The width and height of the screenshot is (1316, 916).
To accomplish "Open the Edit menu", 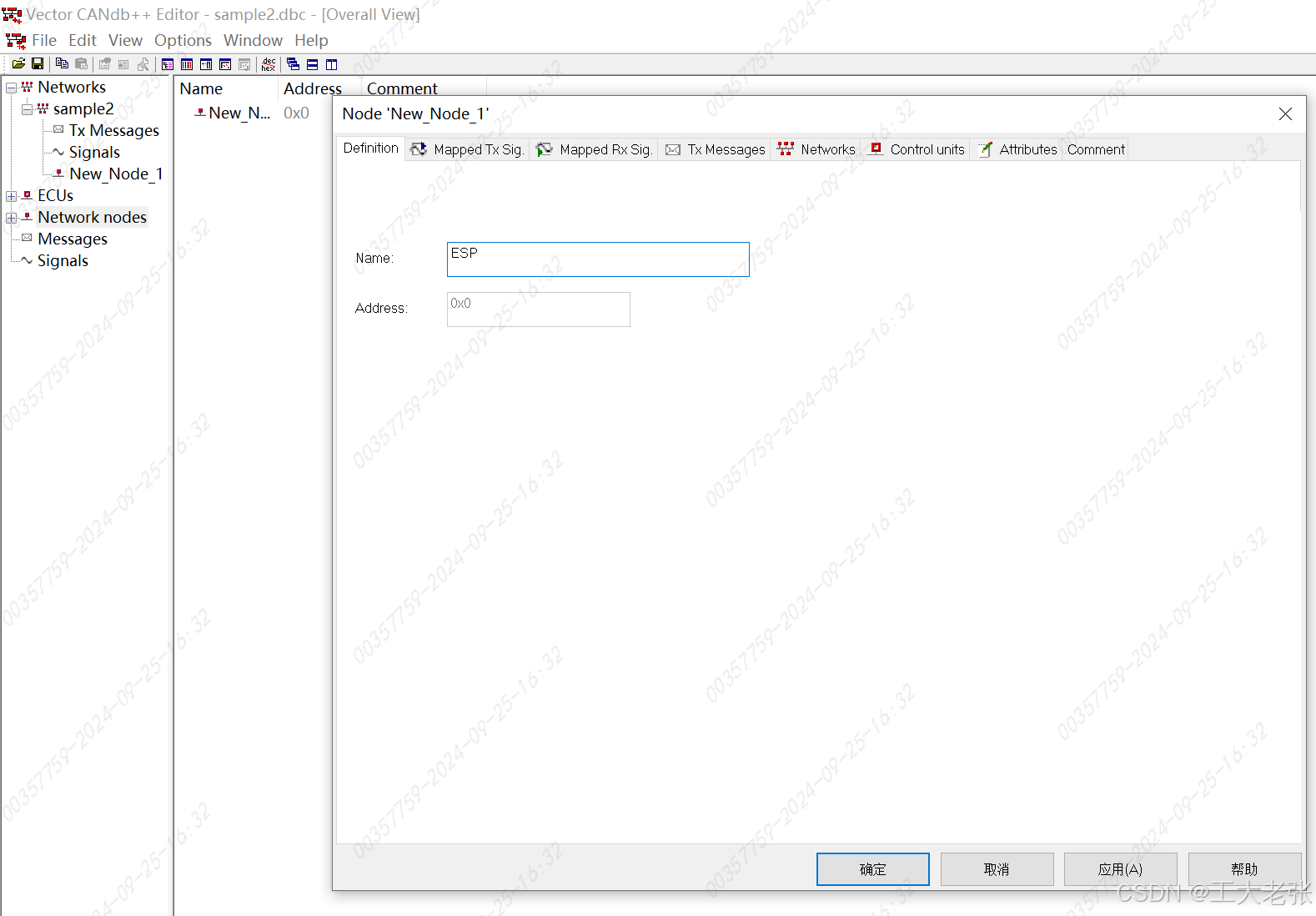I will coord(83,40).
